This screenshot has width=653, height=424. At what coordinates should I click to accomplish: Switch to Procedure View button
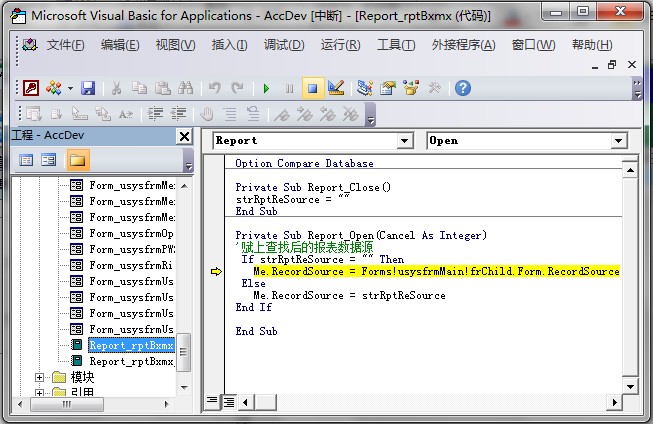point(212,402)
